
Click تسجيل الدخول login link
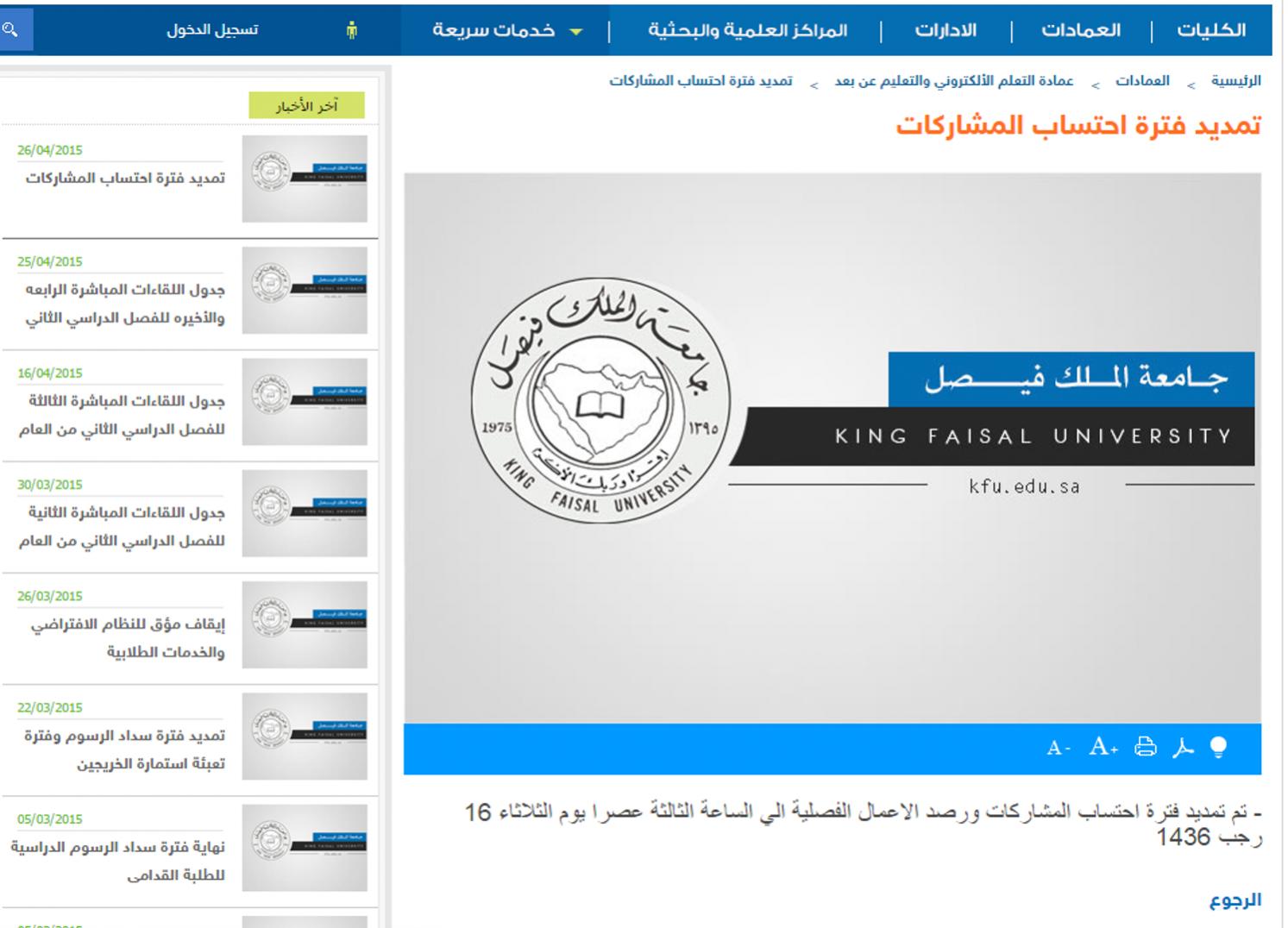point(212,30)
